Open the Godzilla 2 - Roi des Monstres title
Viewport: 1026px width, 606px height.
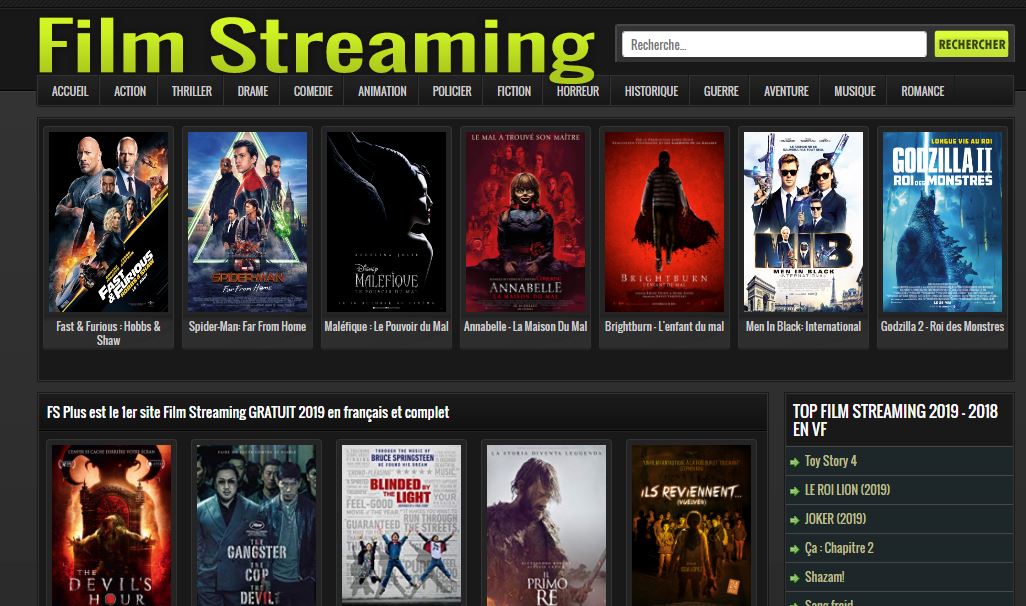[x=942, y=326]
